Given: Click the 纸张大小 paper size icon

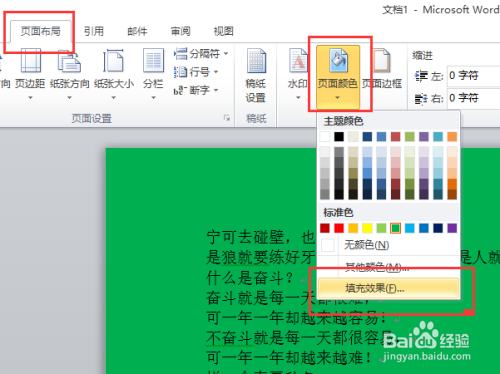Looking at the screenshot, I should (113, 60).
